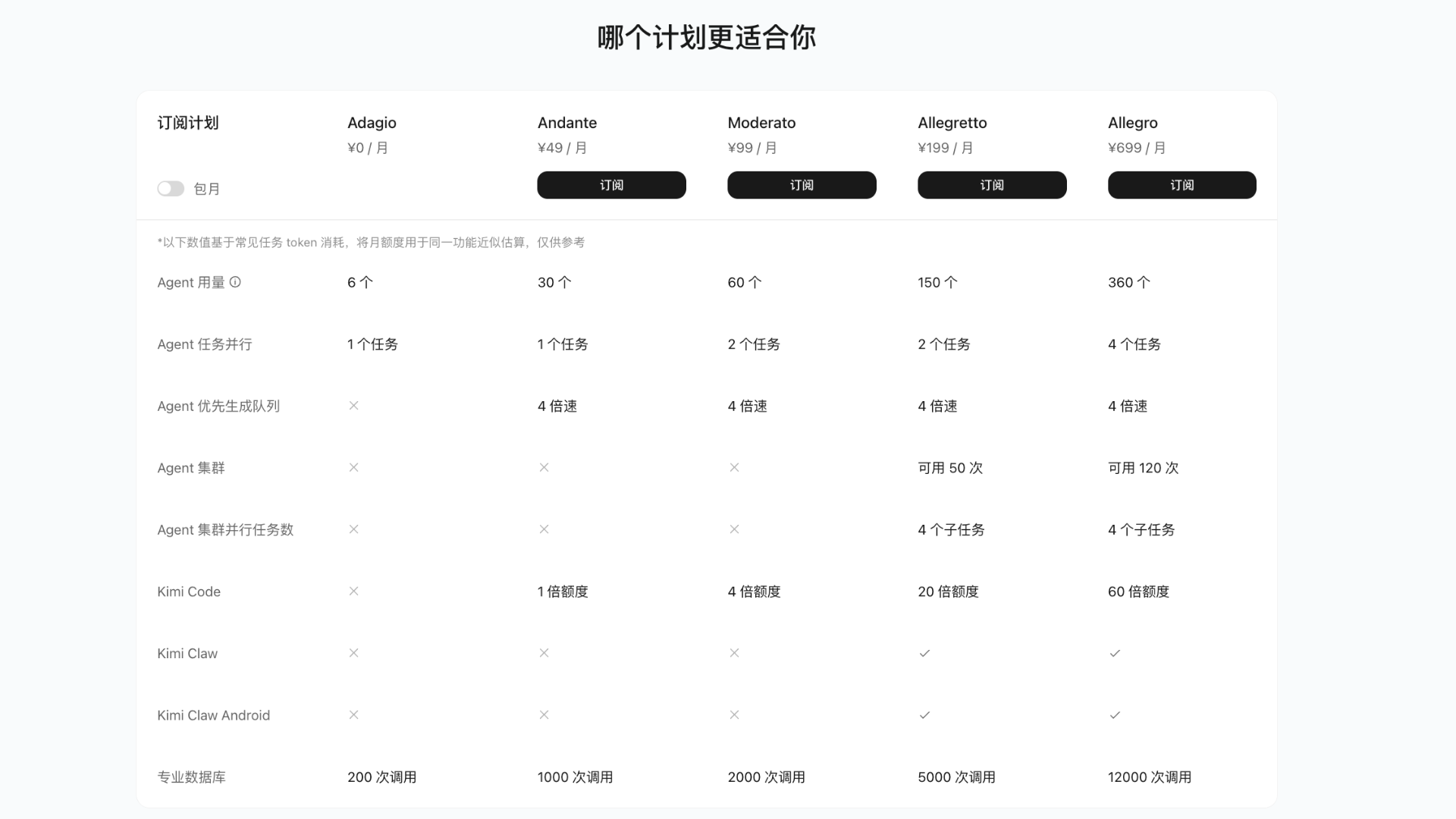Viewport: 1456px width, 819px height.
Task: Click the token consumption disclaimer text
Action: point(372,243)
